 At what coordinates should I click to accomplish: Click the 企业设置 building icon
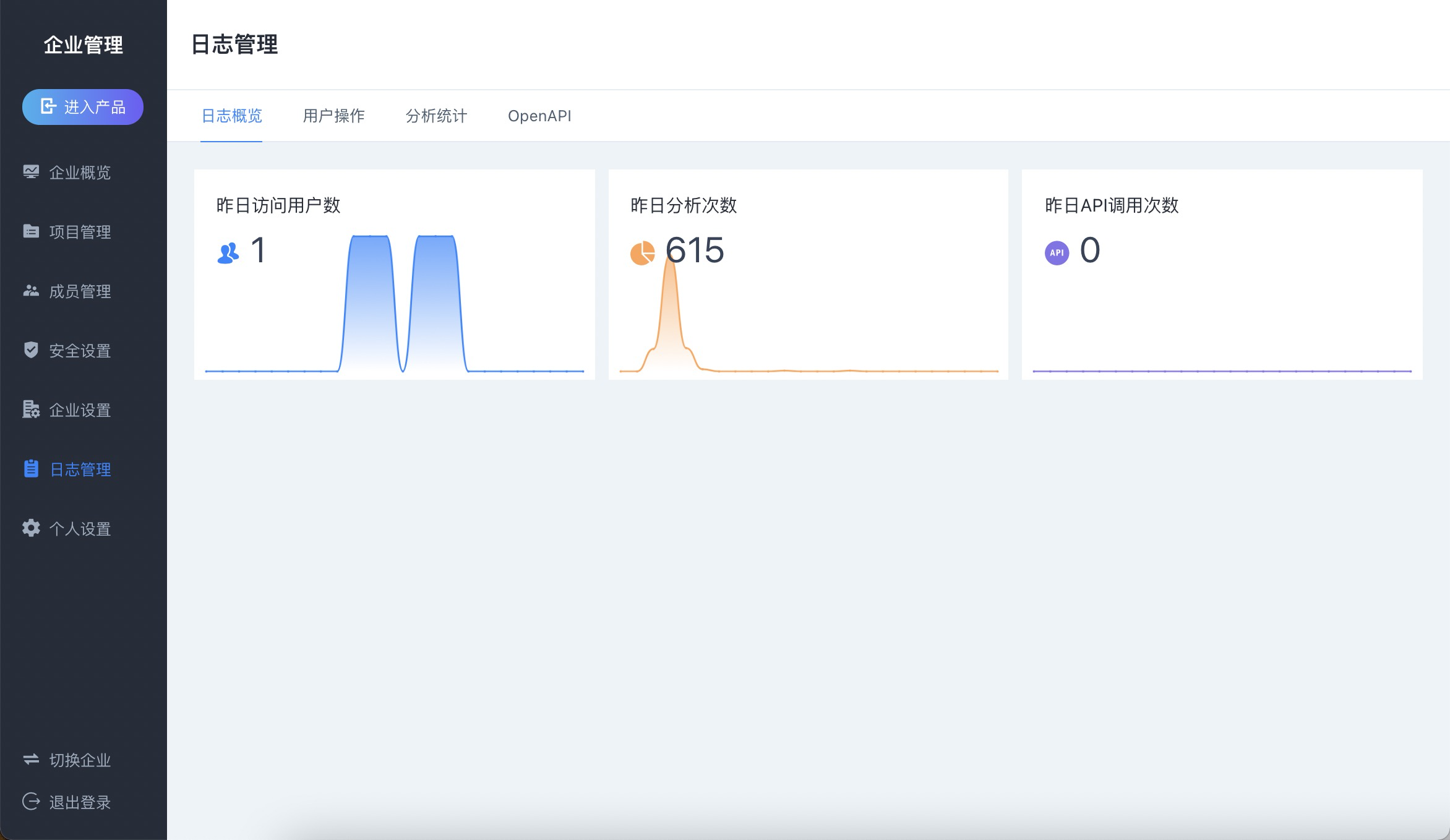pos(31,409)
